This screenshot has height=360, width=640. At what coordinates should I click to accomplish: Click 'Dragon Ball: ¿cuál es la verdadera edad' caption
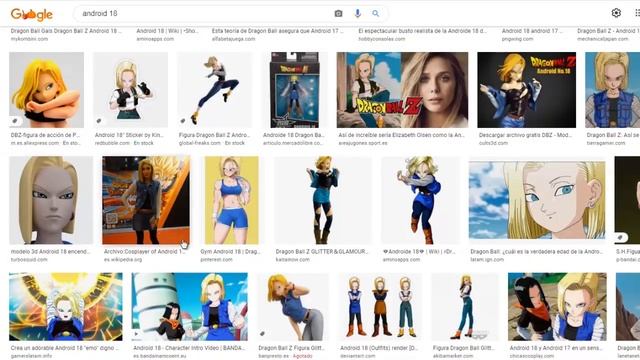coord(536,252)
